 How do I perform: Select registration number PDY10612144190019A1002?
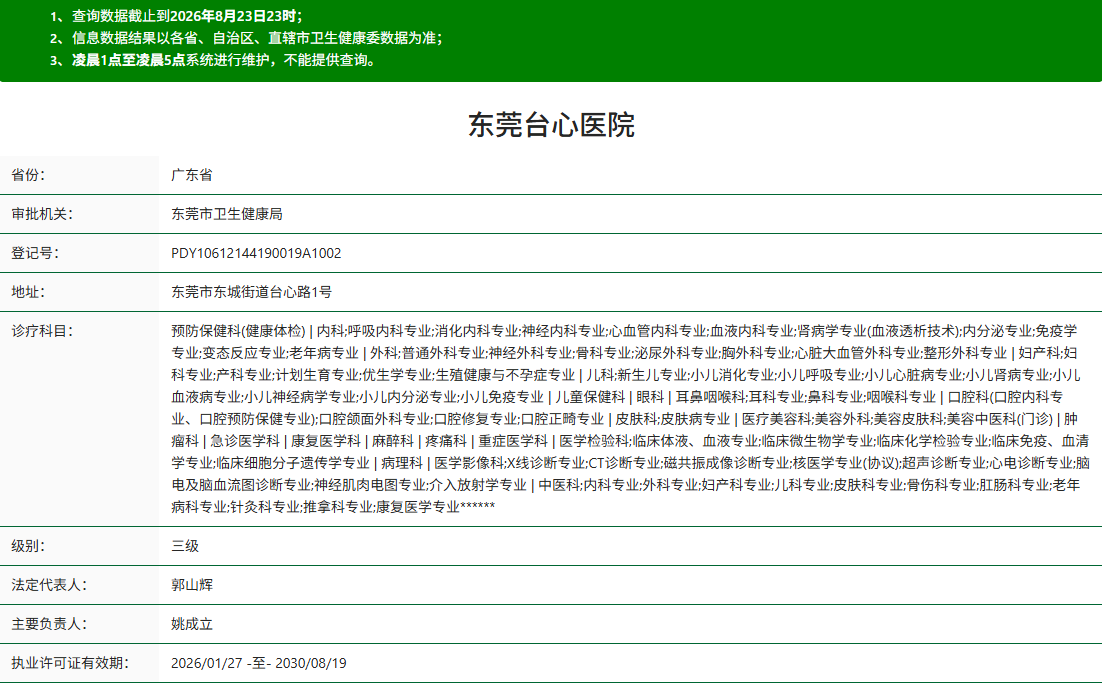[256, 253]
